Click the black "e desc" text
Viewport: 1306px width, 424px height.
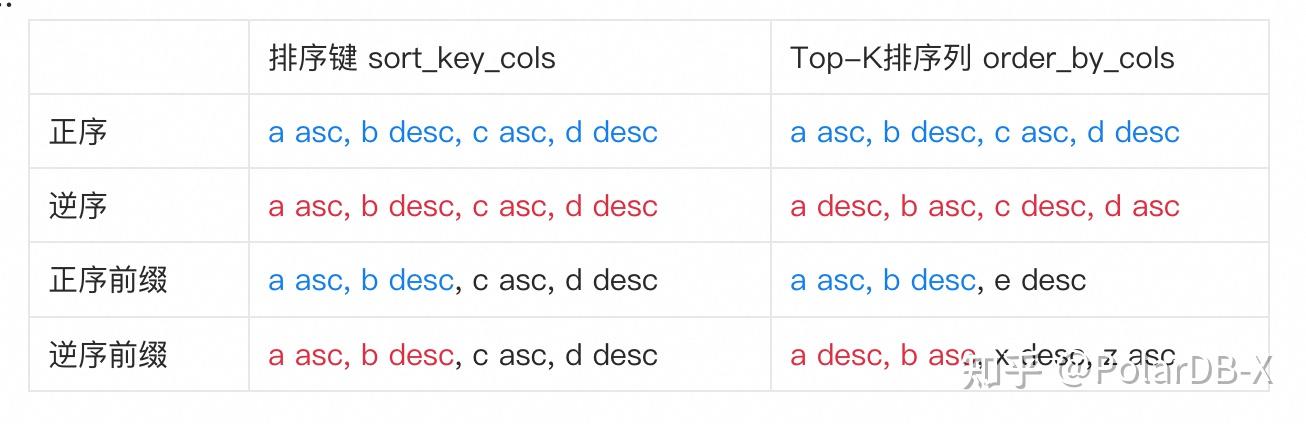click(x=1040, y=280)
